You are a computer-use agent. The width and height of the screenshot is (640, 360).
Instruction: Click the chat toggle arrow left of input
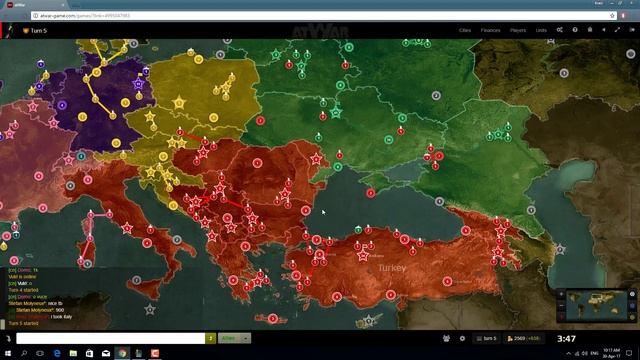coord(8,338)
